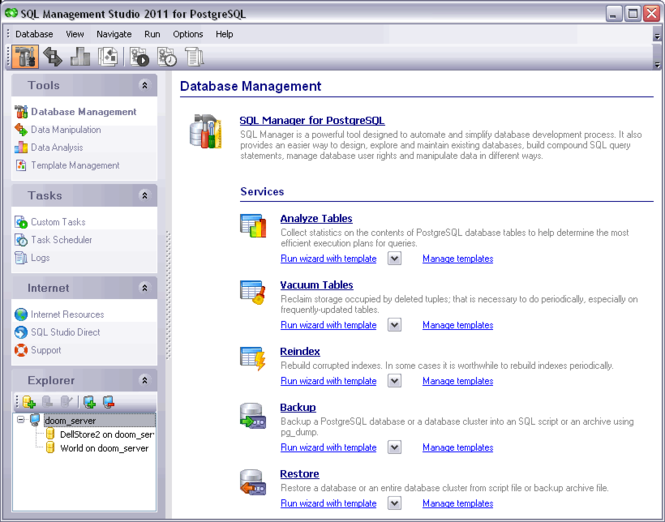Open template dropdown for Analyze Tables
The image size is (665, 522).
point(394,258)
